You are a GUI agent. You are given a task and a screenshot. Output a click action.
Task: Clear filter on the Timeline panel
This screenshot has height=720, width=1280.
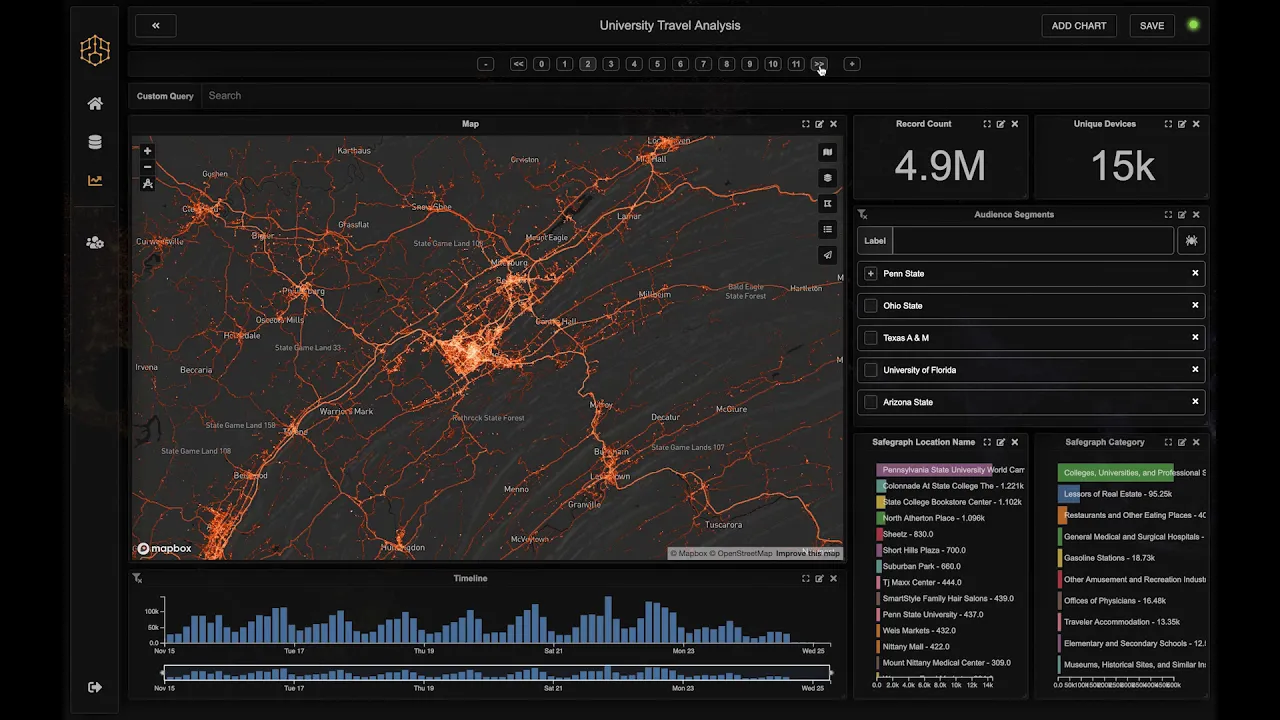tap(137, 578)
